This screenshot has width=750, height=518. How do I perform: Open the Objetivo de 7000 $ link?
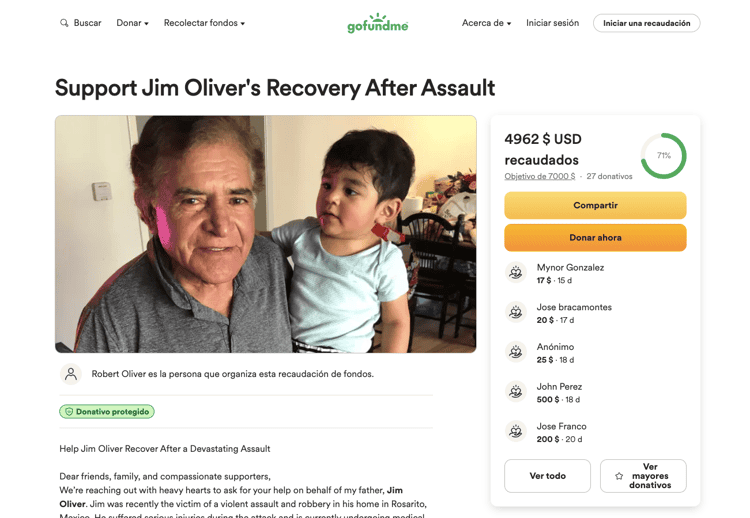540,177
